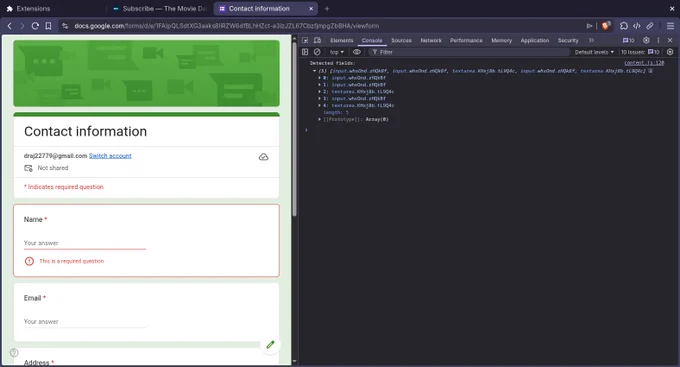This screenshot has width=680, height=367.
Task: Open console settings gear
Action: click(670, 52)
